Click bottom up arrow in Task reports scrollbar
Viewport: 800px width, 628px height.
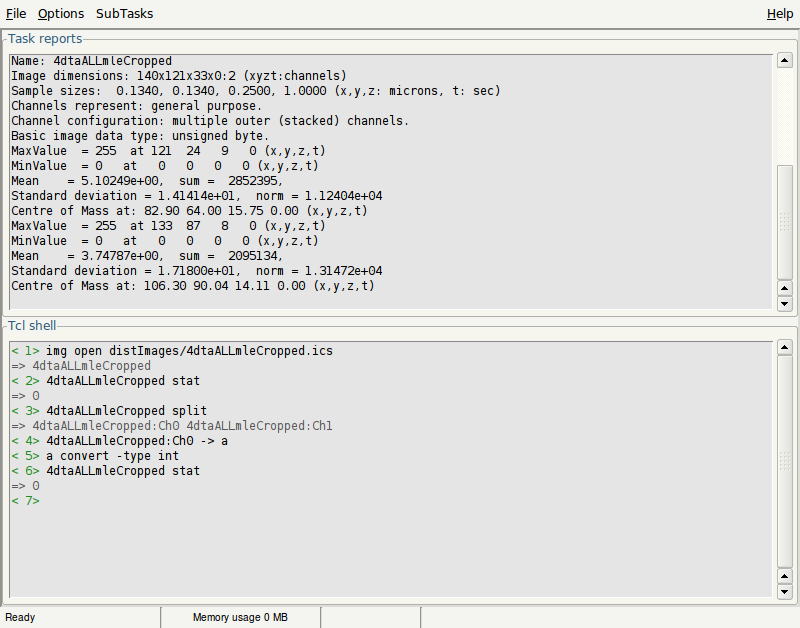pos(784,288)
